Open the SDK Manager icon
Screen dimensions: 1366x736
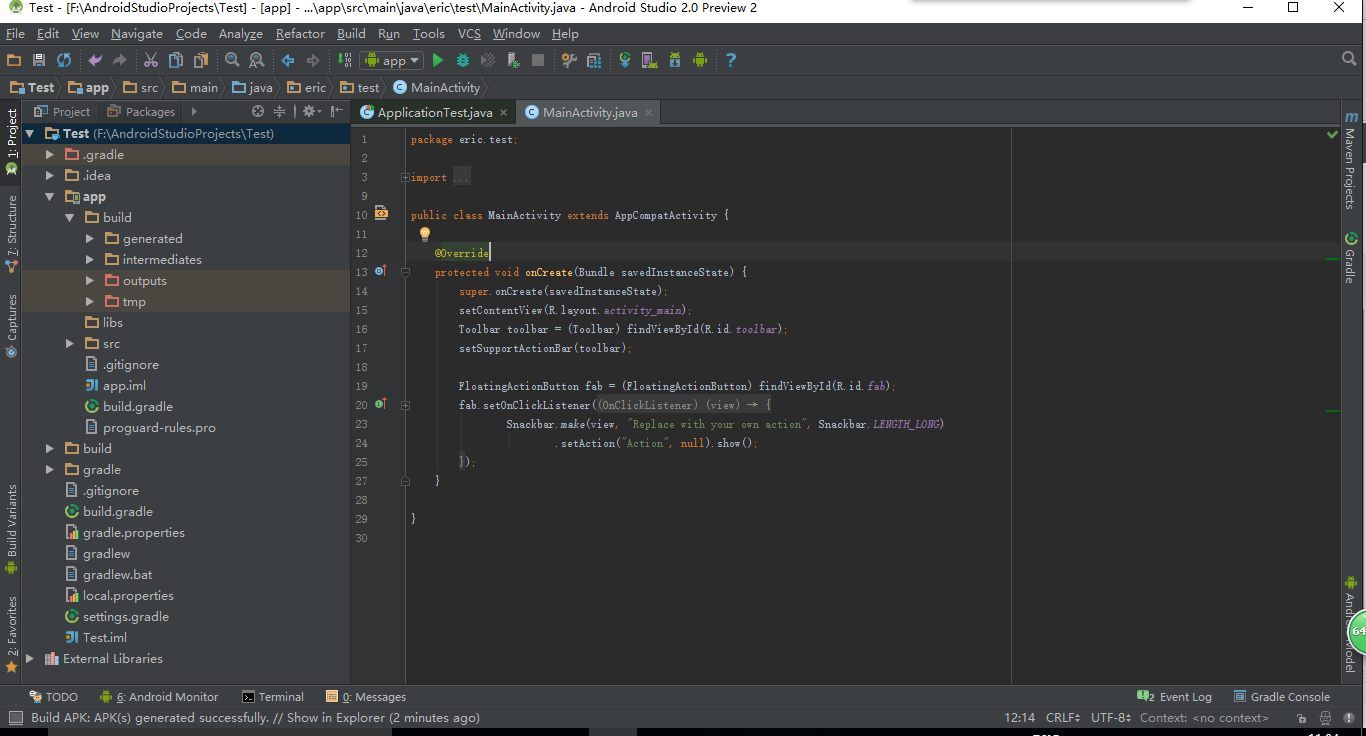(x=675, y=60)
